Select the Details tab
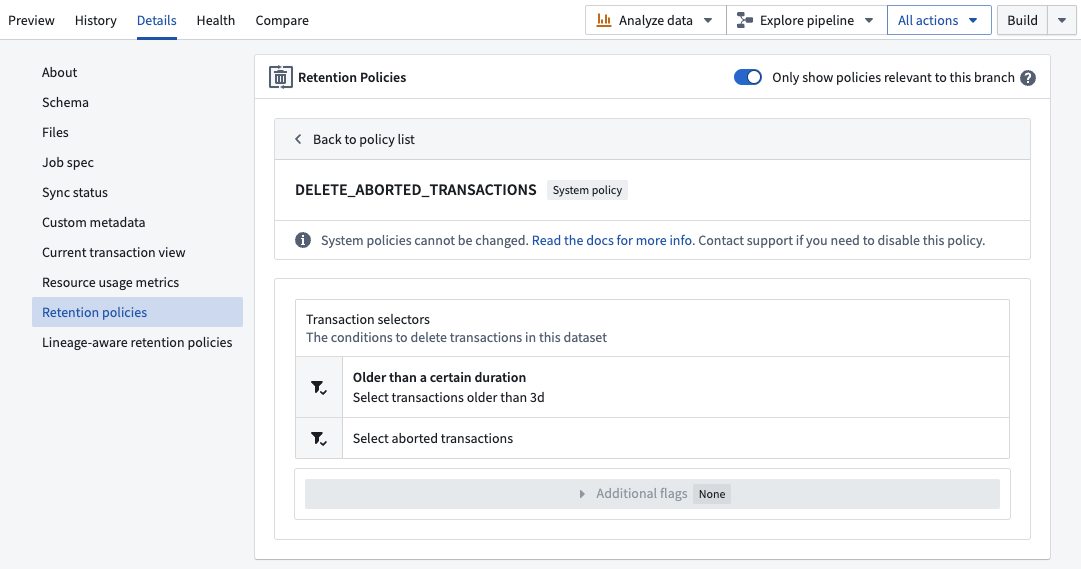 point(156,20)
